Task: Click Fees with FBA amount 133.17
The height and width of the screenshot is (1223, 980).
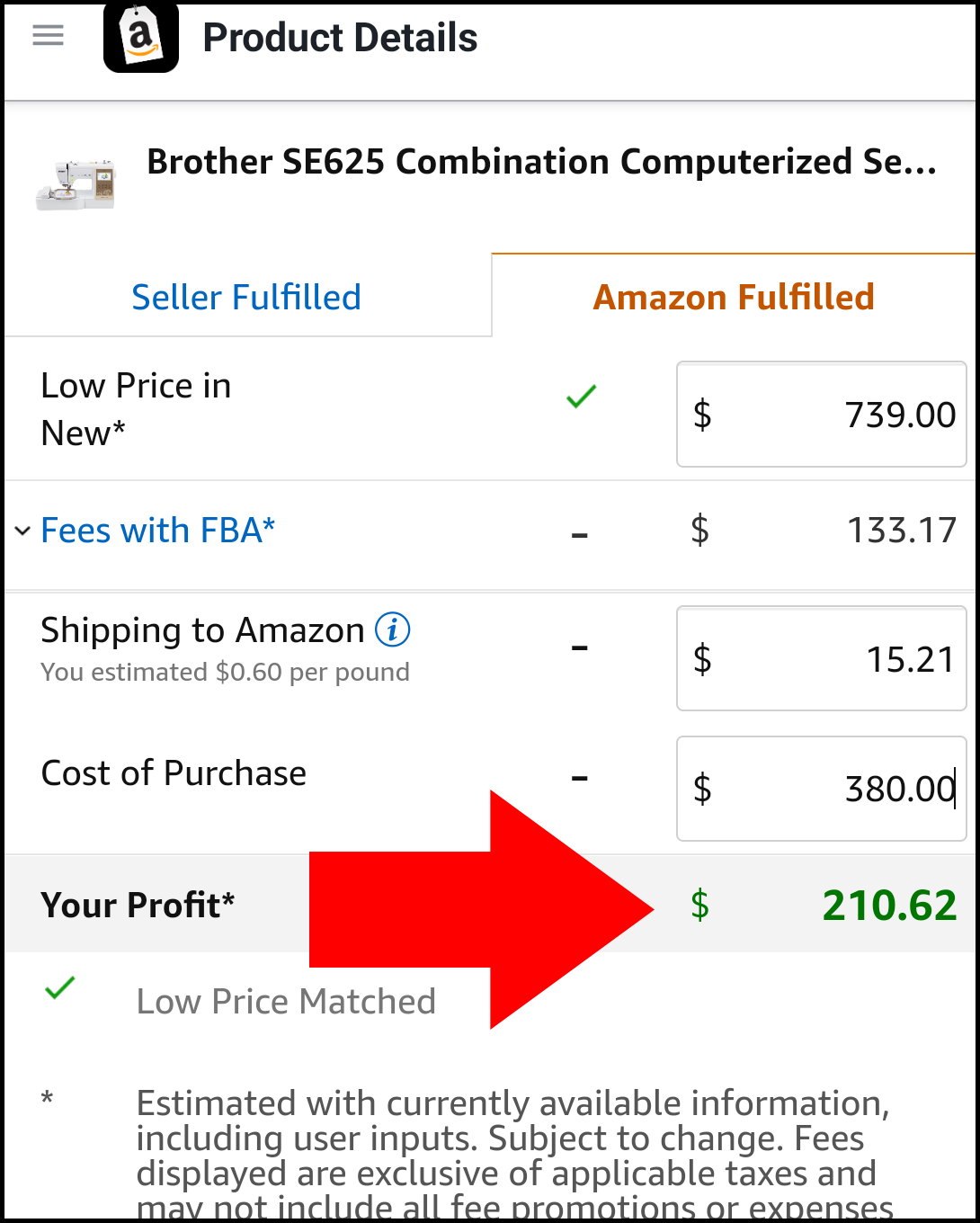Action: pyautogui.click(x=902, y=531)
